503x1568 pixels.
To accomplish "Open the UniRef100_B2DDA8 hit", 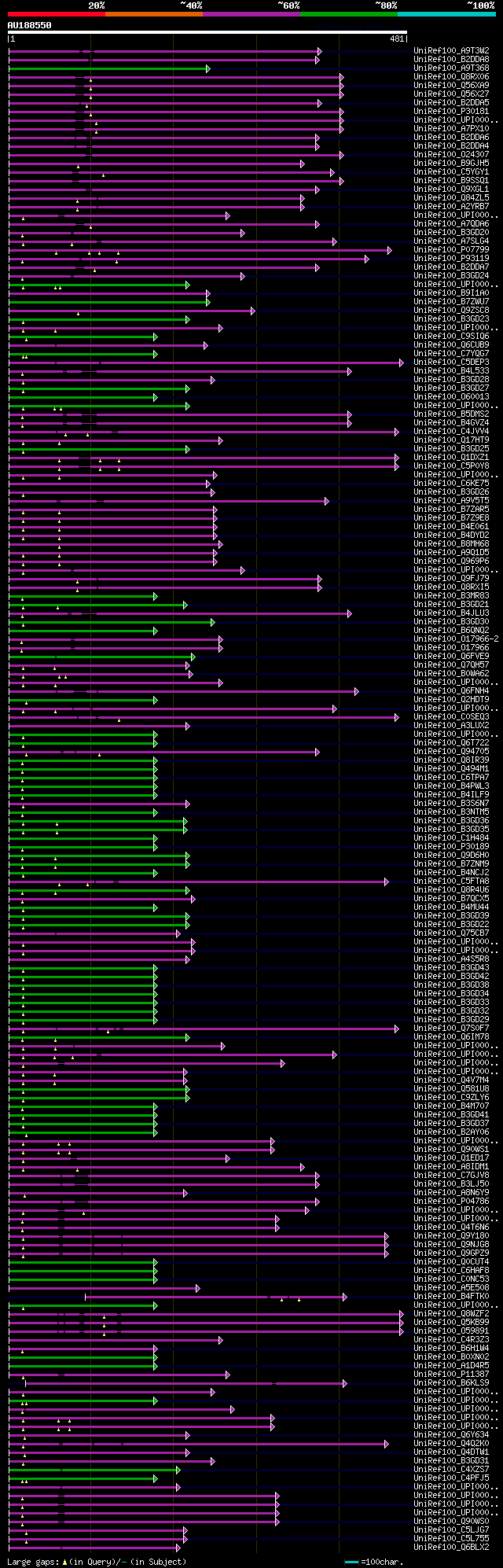I will pyautogui.click(x=451, y=59).
